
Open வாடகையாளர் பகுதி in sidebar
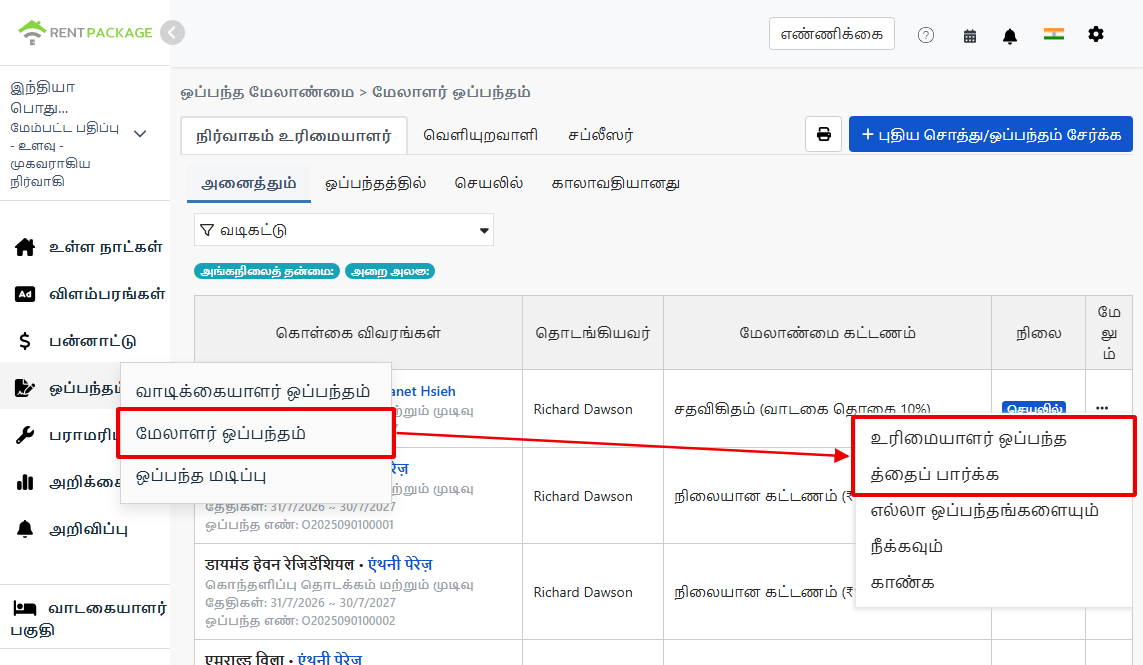pyautogui.click(x=88, y=618)
